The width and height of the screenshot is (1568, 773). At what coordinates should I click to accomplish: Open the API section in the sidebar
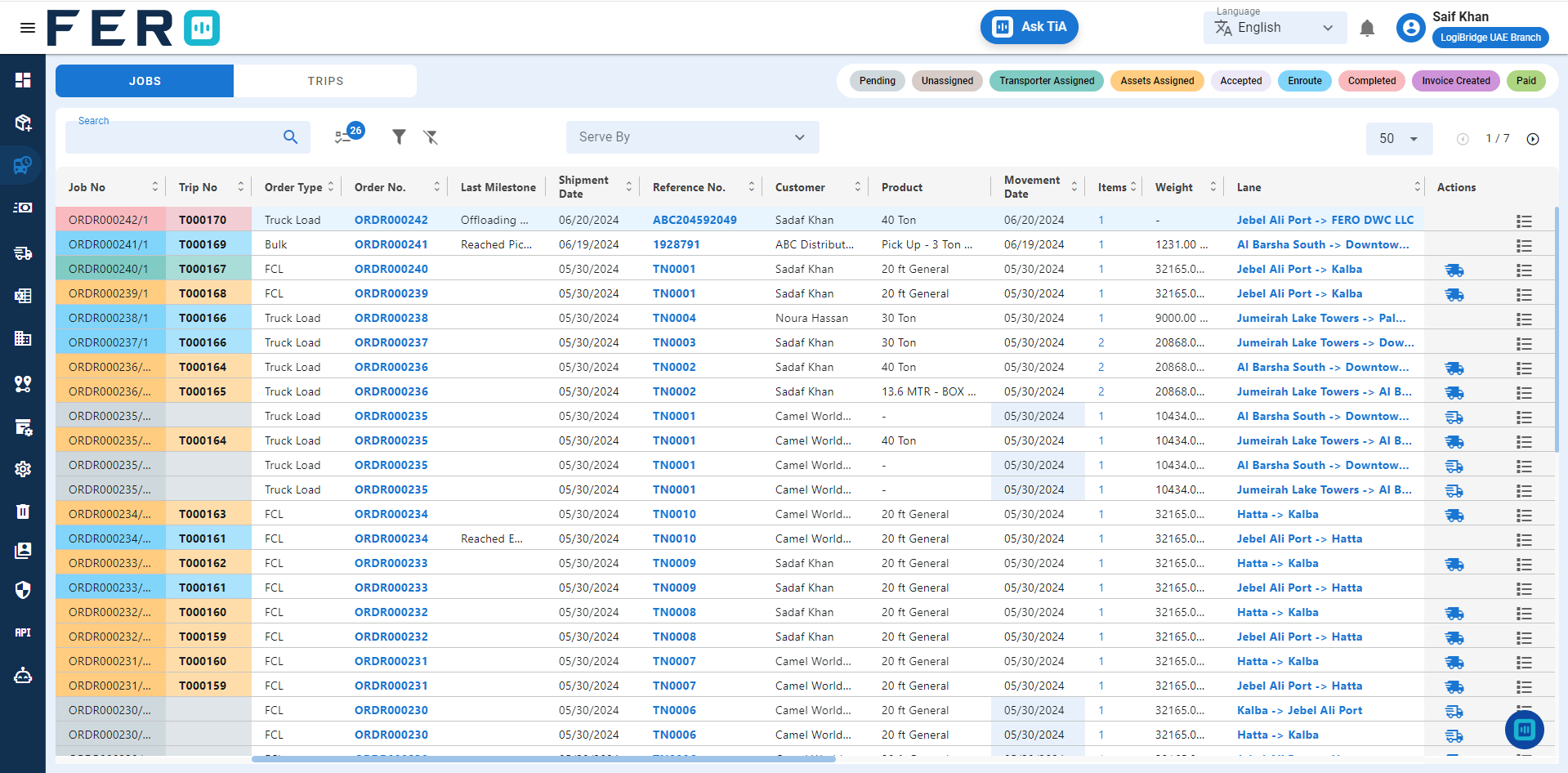pyautogui.click(x=23, y=632)
